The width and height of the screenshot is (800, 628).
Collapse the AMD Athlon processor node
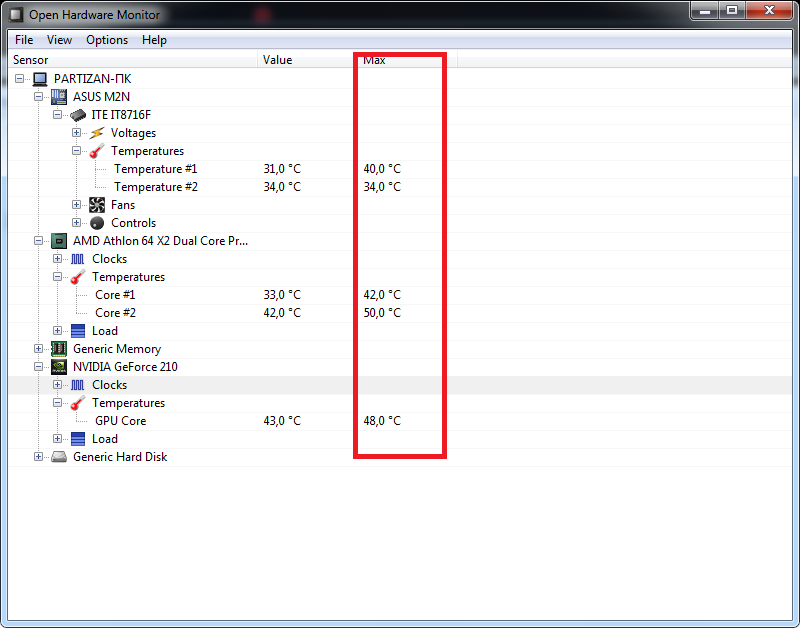click(x=38, y=240)
